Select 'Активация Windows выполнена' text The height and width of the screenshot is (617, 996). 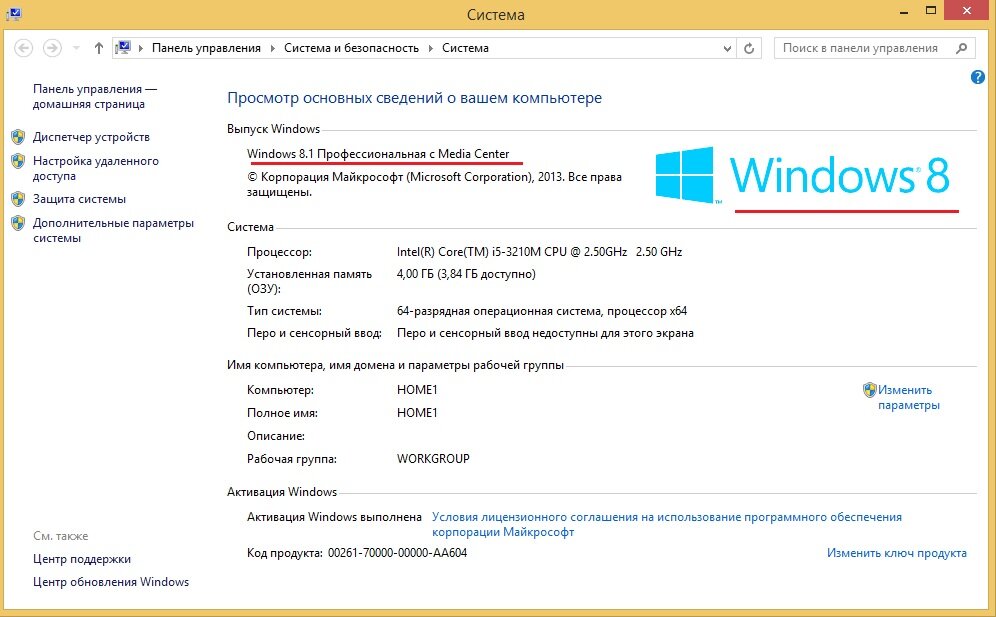334,517
